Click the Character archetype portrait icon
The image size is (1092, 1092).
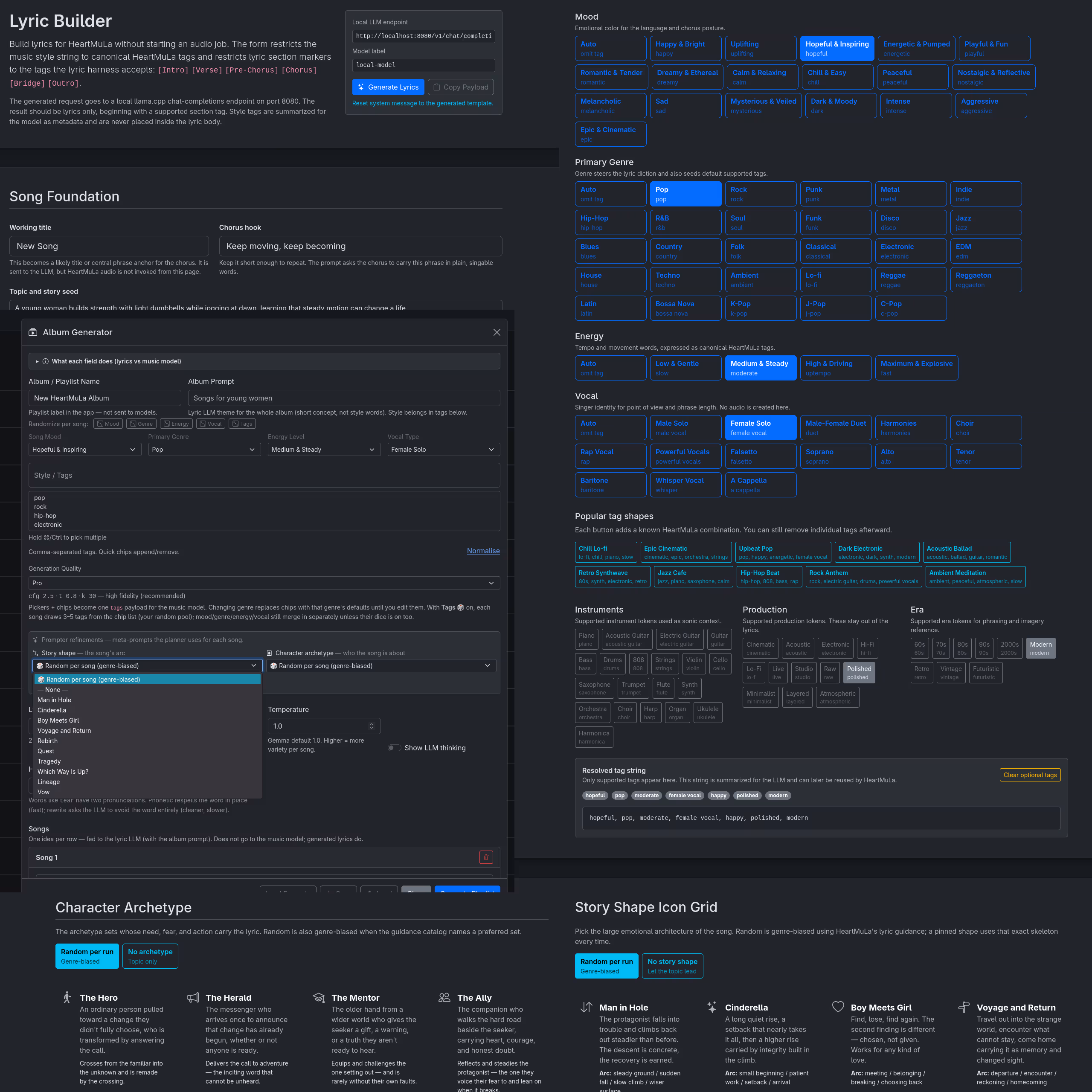(x=270, y=653)
